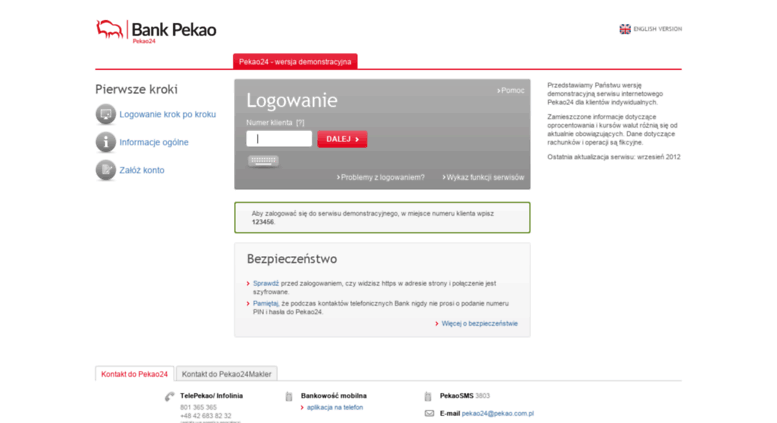Click the demo client number 123456 text
Image resolution: width=777 pixels, height=423 pixels.
pos(263,222)
